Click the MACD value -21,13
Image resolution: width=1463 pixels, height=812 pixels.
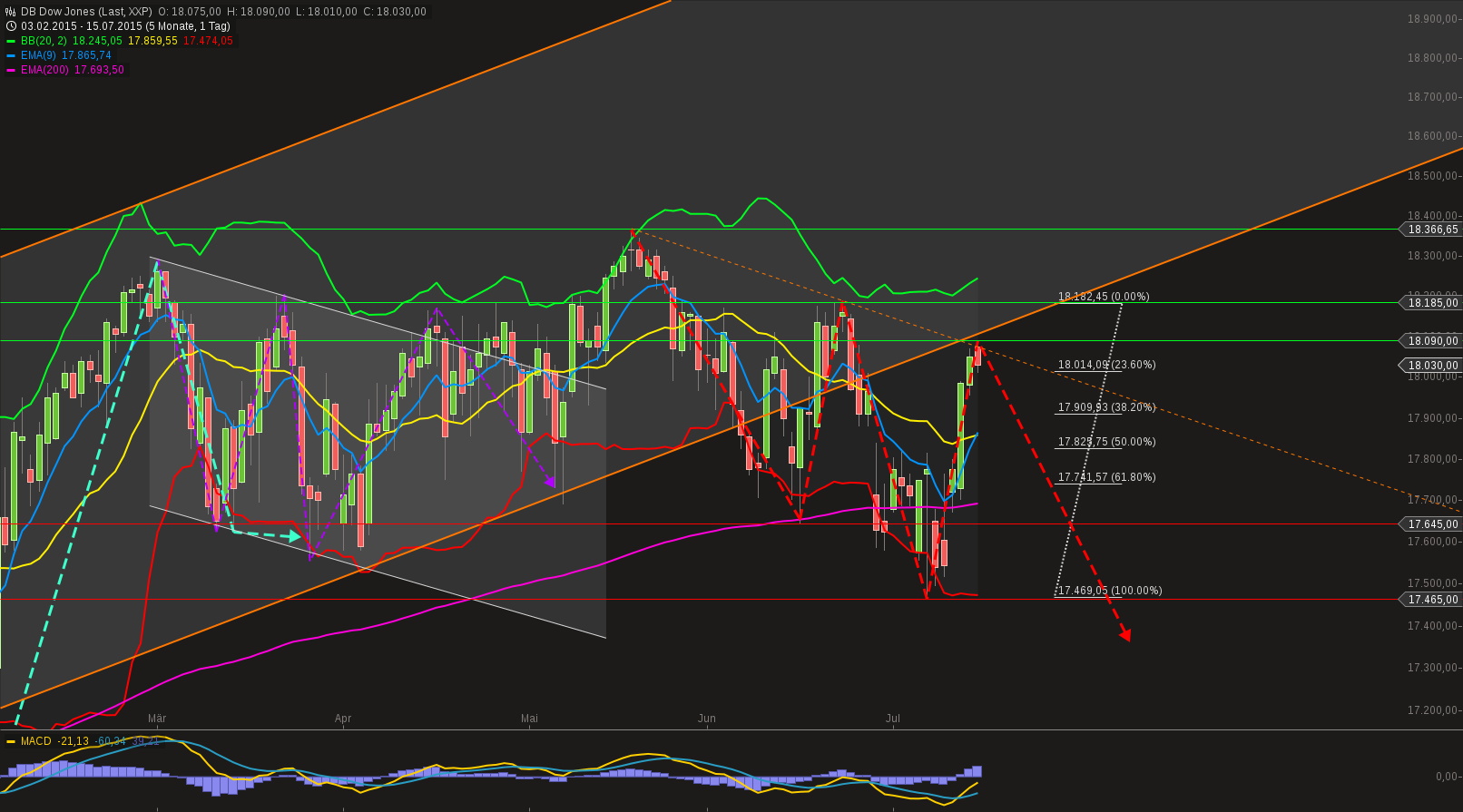74,741
